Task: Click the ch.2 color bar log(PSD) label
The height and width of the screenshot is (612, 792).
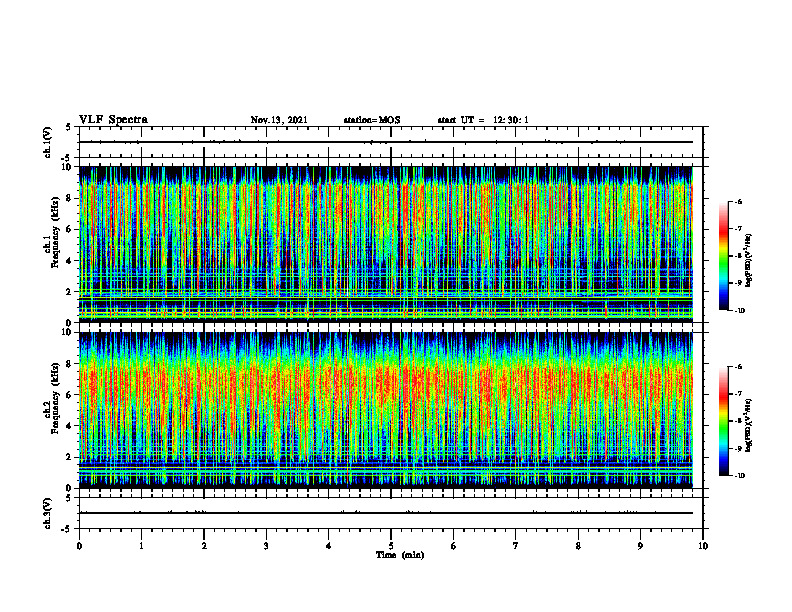Action: [749, 425]
